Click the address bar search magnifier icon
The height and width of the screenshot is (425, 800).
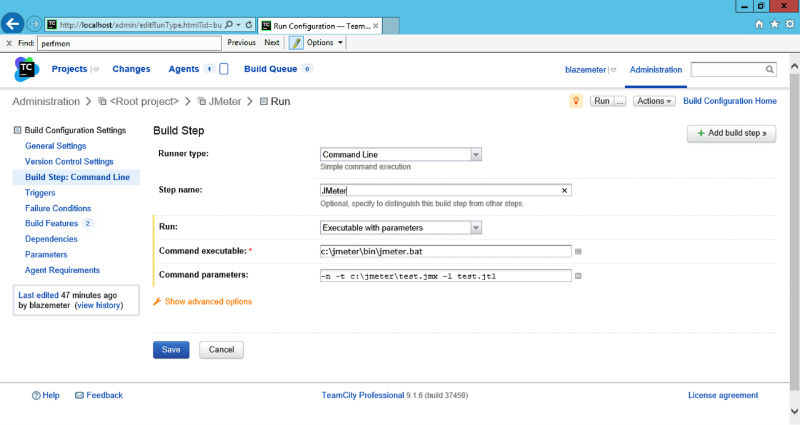(229, 24)
